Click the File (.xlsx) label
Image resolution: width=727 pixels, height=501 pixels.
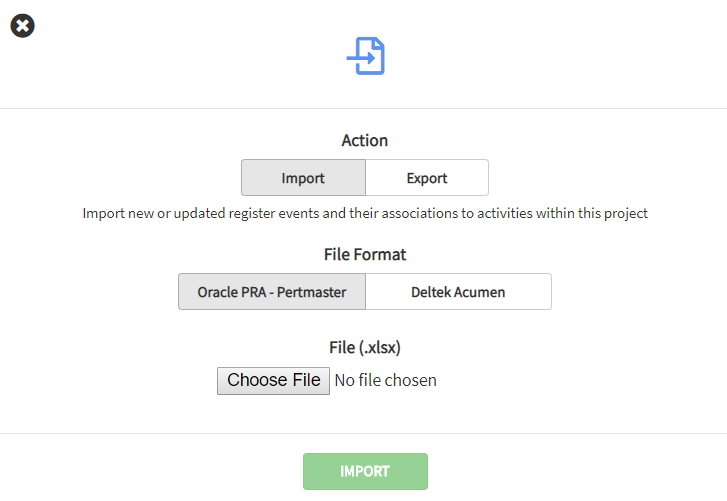[365, 347]
